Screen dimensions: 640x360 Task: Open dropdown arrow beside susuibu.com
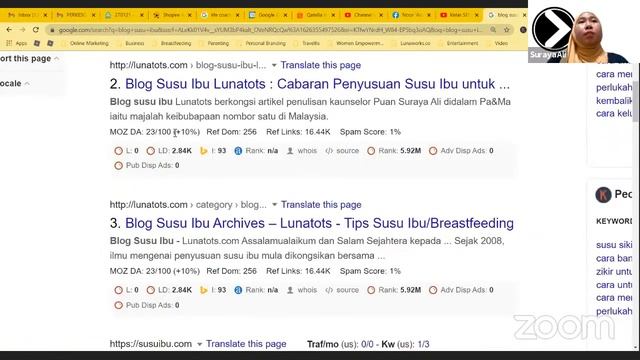coord(199,344)
